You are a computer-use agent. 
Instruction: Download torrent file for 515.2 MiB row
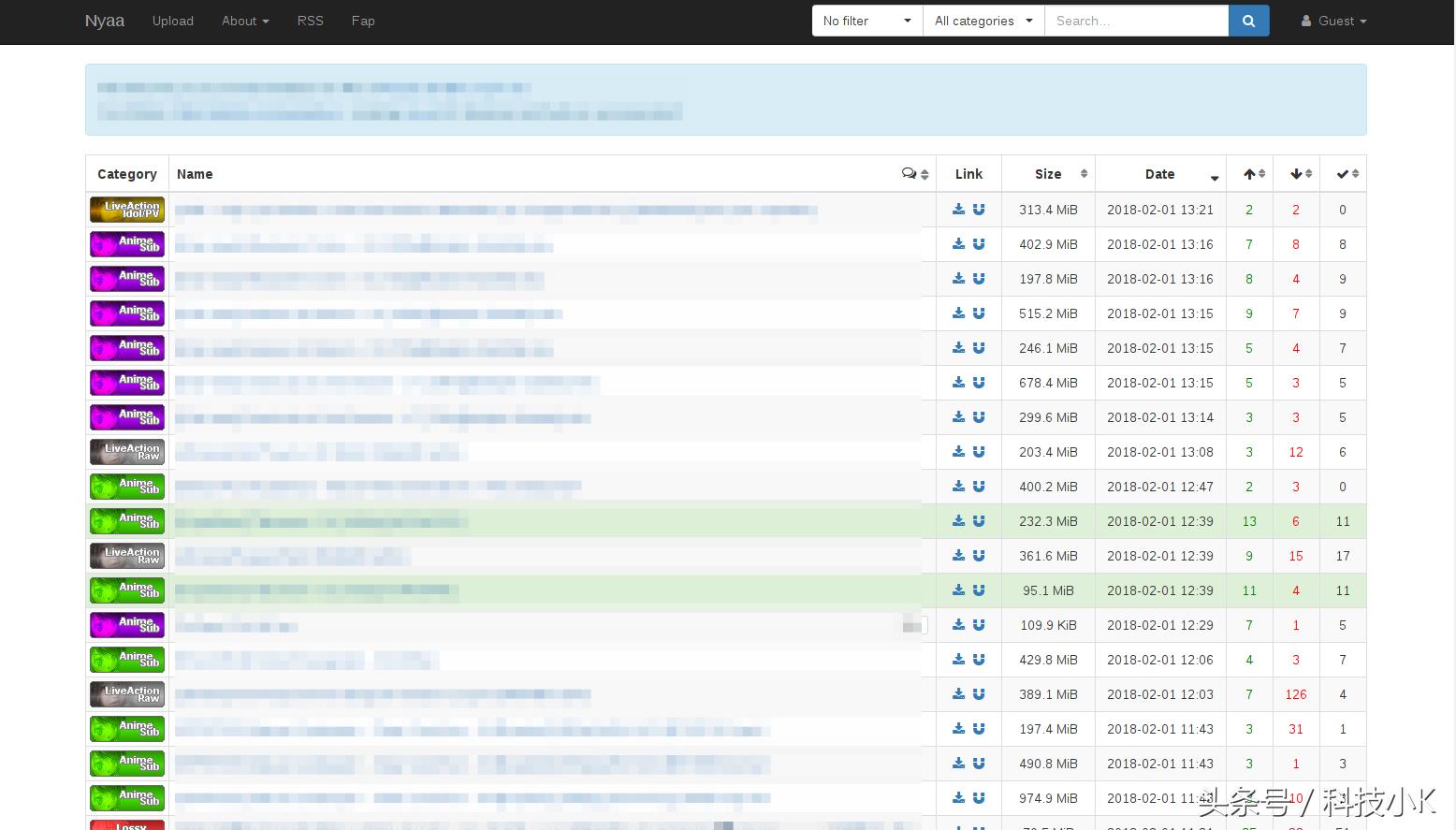point(959,313)
